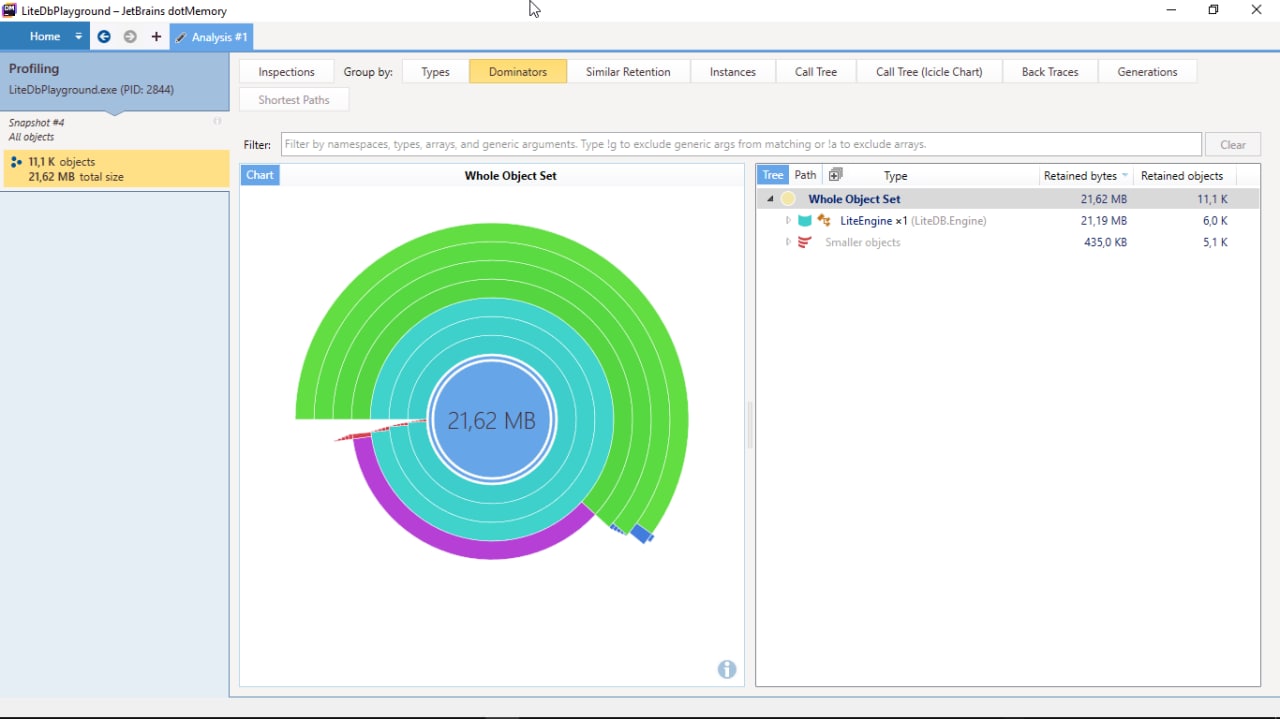Open the Back Traces view
Viewport: 1280px width, 719px height.
point(1050,72)
